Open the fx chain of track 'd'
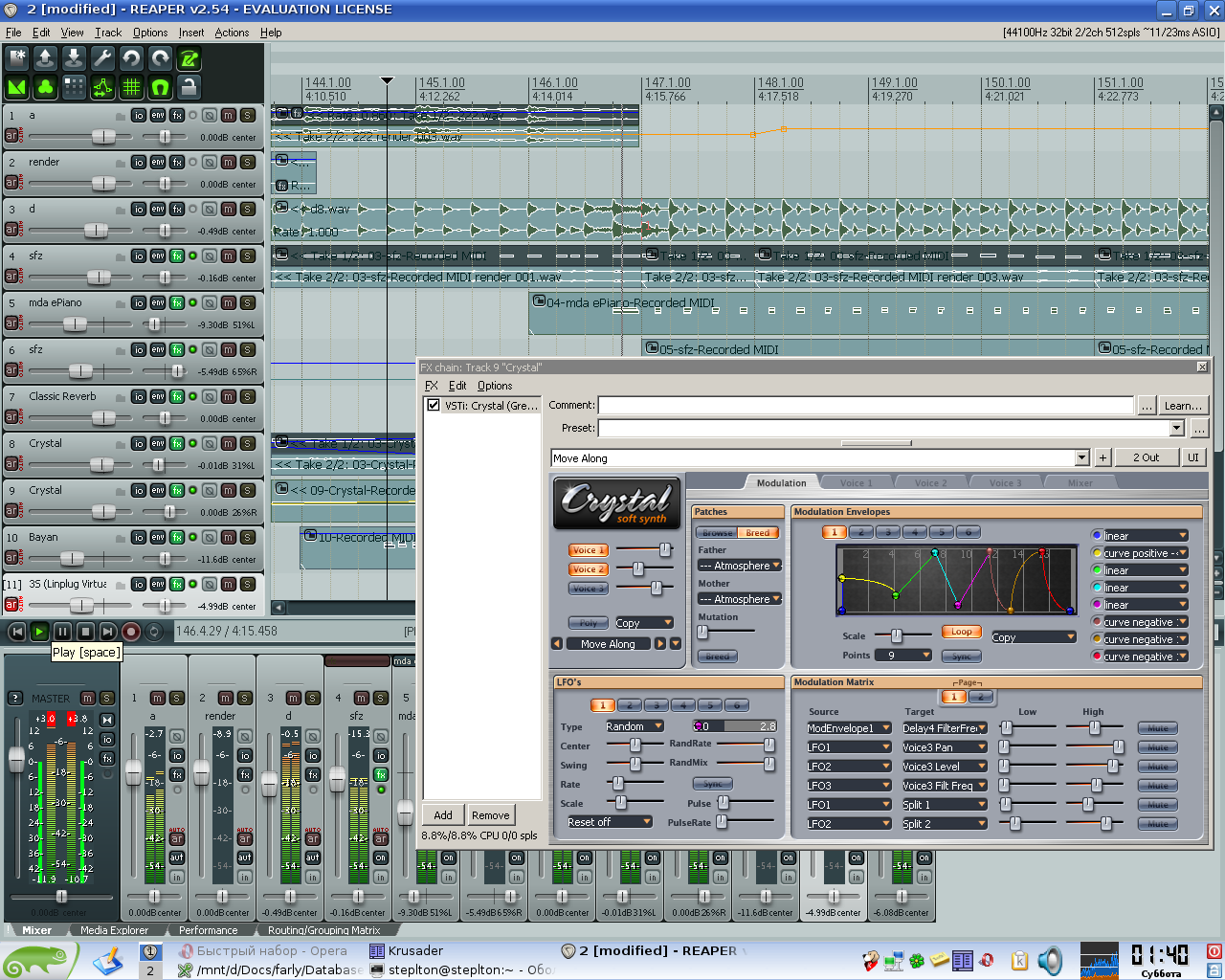 [x=177, y=209]
